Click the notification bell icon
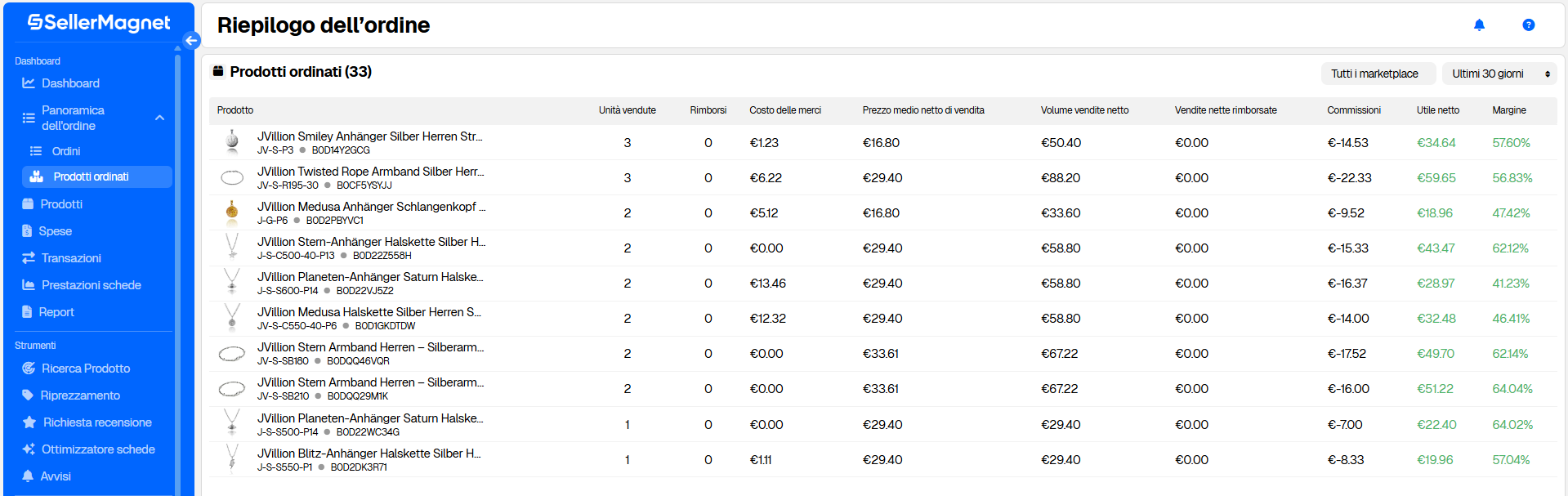This screenshot has height=496, width=1568. click(x=1478, y=25)
